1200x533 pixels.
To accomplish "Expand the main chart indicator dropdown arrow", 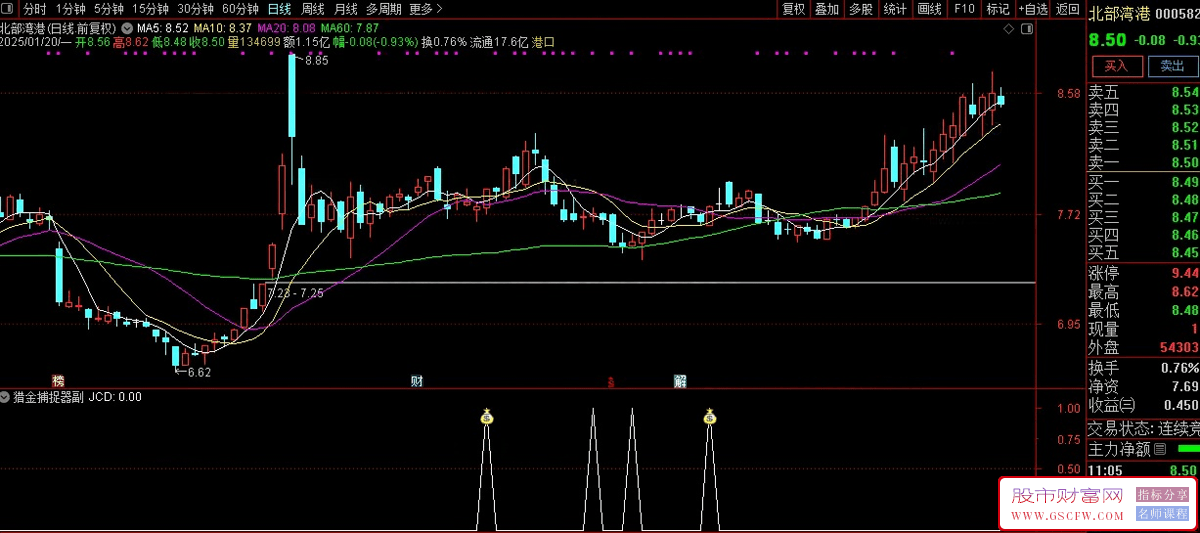I will click(126, 28).
